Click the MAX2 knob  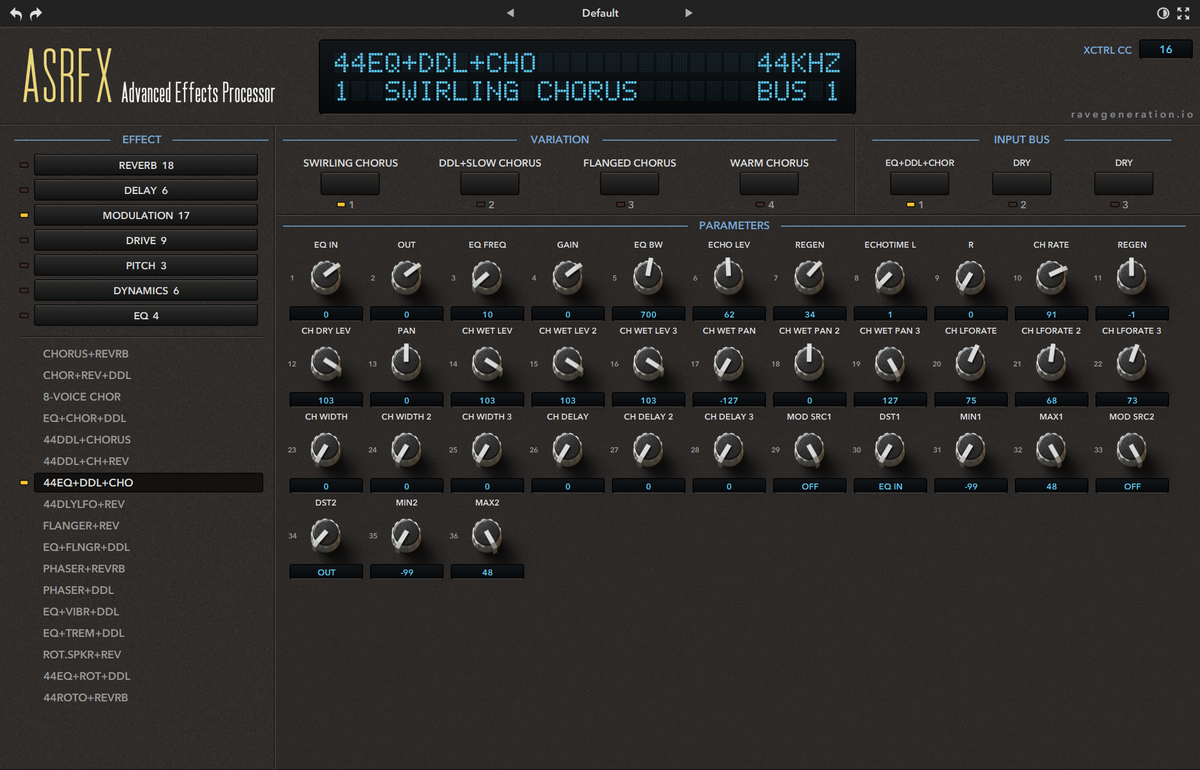pos(486,535)
